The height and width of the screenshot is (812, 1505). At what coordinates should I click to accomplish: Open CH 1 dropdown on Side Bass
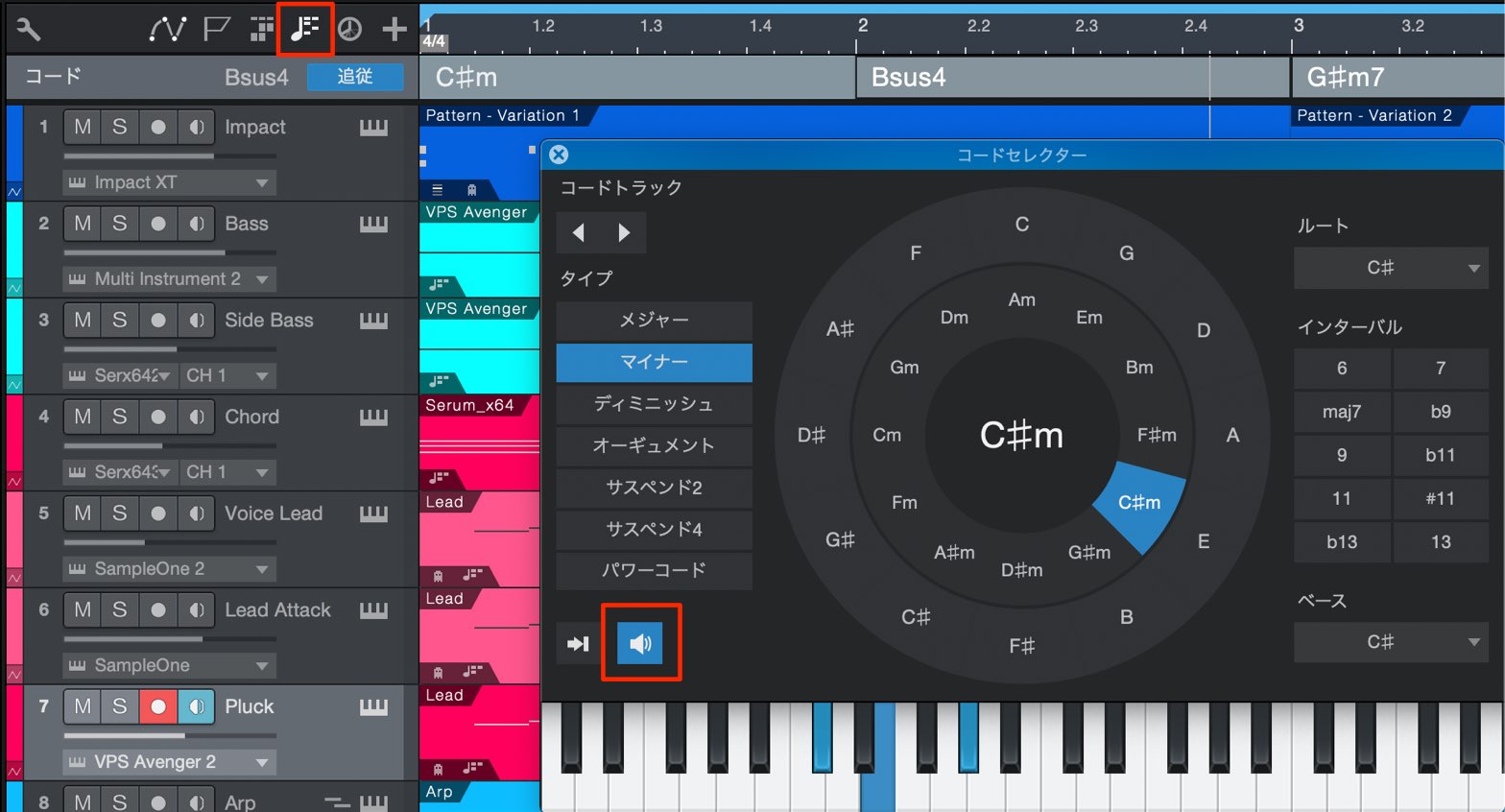point(228,375)
